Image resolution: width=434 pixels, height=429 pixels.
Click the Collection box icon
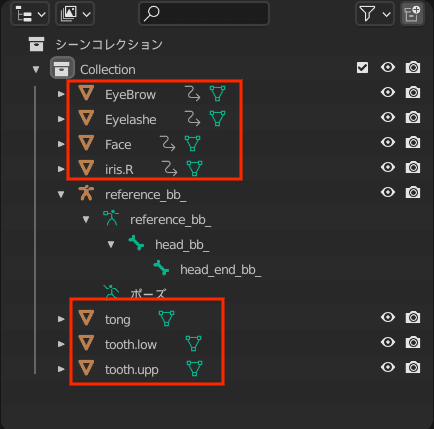tap(62, 68)
